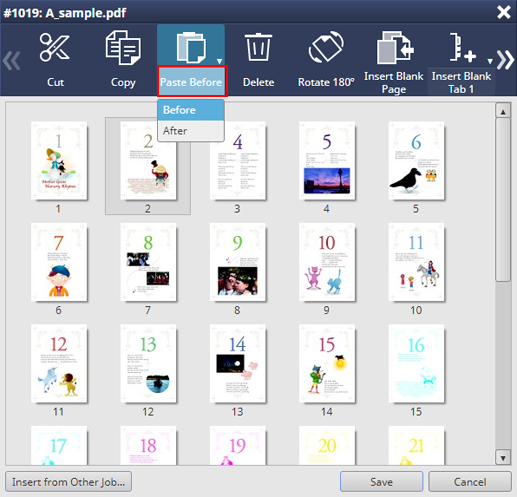The width and height of the screenshot is (517, 497).
Task: Click the Paste Before clipboard icon
Action: pyautogui.click(x=191, y=47)
